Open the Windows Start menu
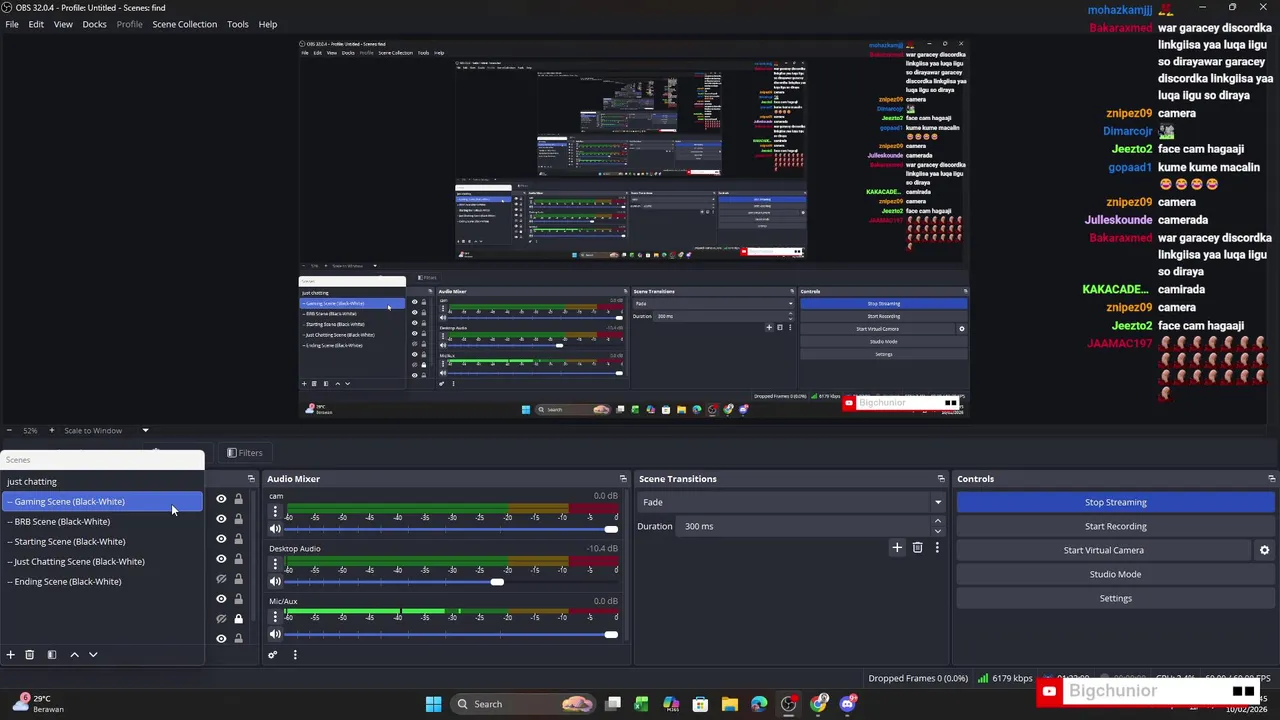This screenshot has width=1280, height=720. point(433,704)
